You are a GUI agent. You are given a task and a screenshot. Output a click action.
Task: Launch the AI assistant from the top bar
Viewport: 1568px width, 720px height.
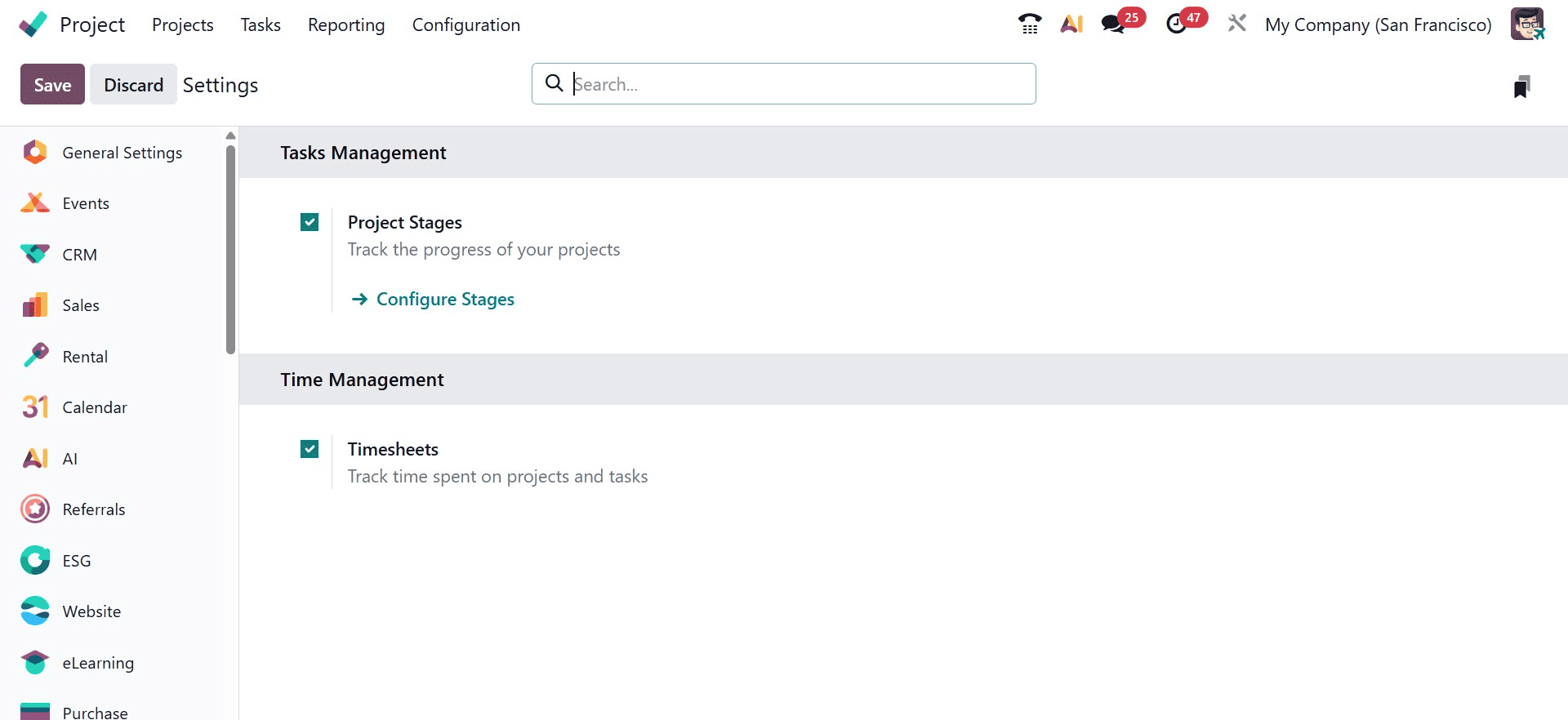point(1071,24)
